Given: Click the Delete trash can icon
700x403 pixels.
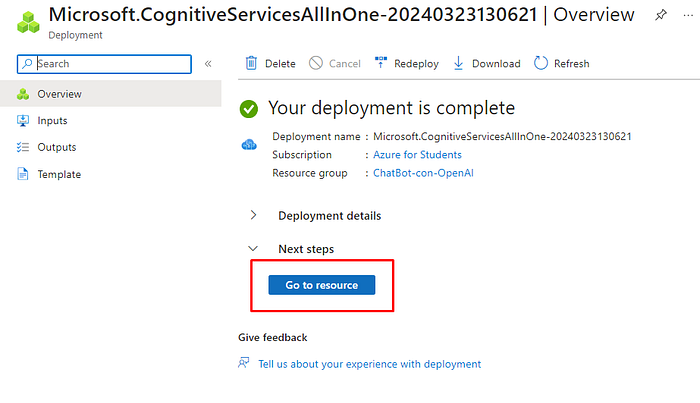Looking at the screenshot, I should click(x=251, y=63).
